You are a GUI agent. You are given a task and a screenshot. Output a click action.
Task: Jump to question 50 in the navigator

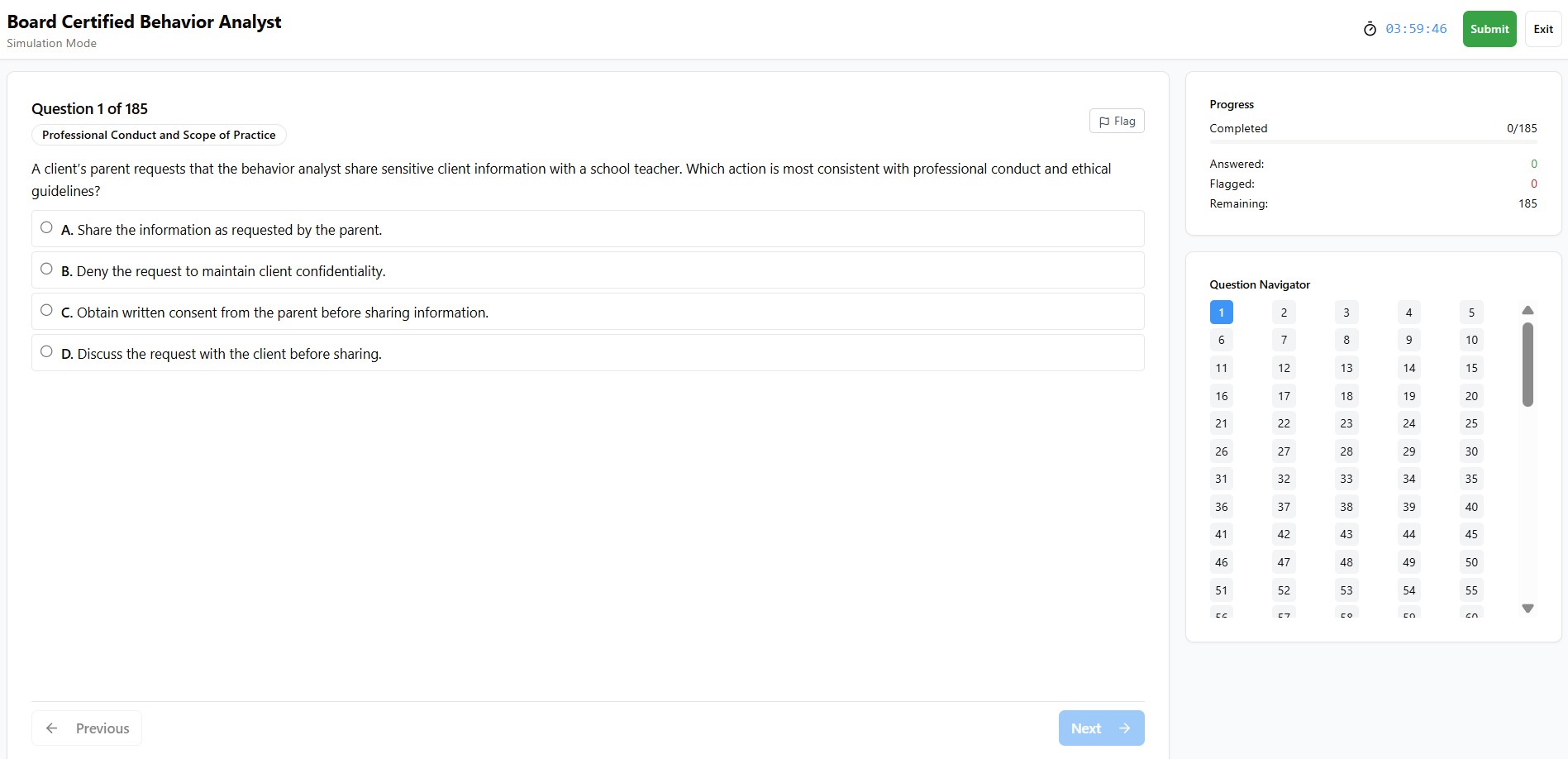(x=1470, y=561)
